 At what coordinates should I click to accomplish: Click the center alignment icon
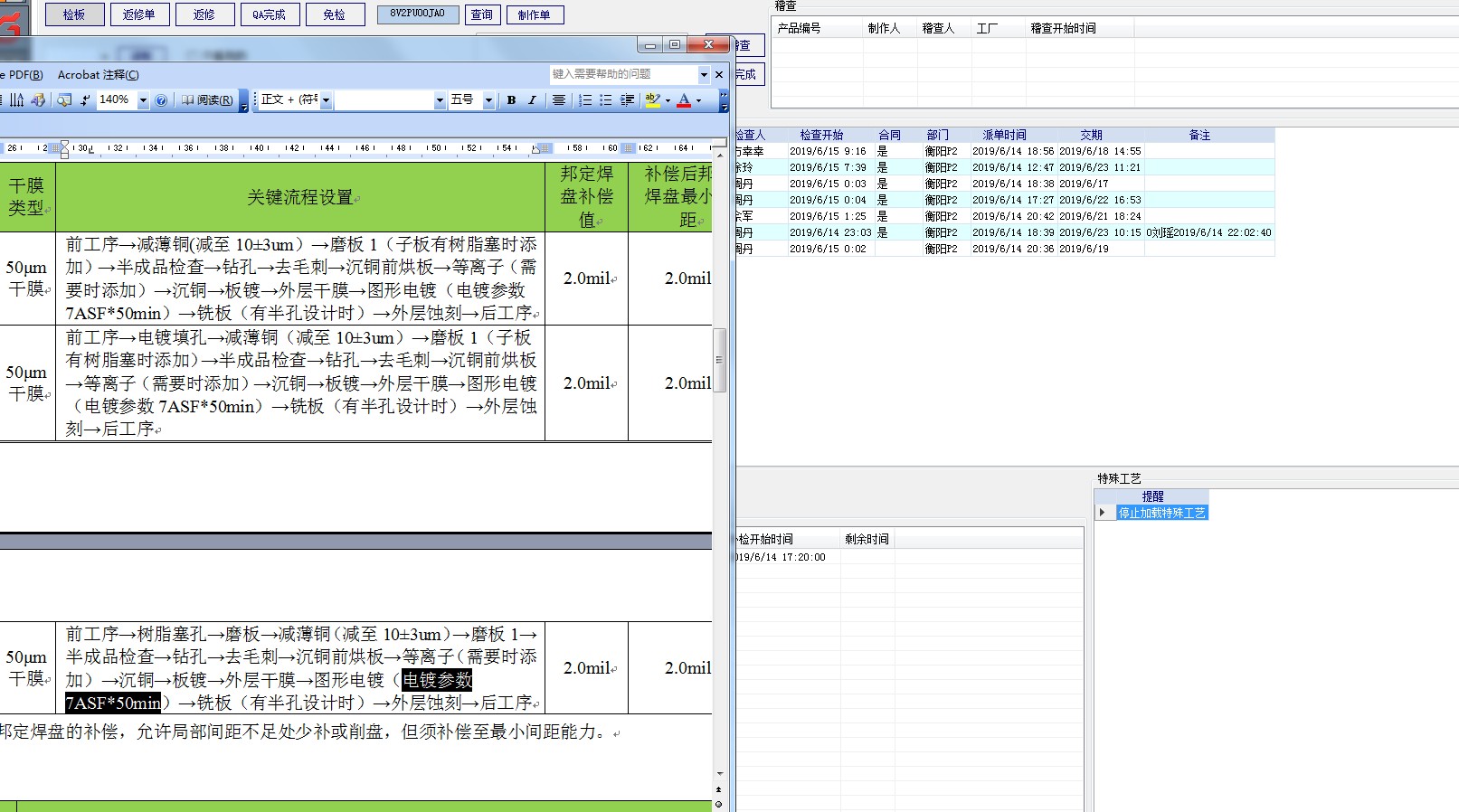[559, 100]
